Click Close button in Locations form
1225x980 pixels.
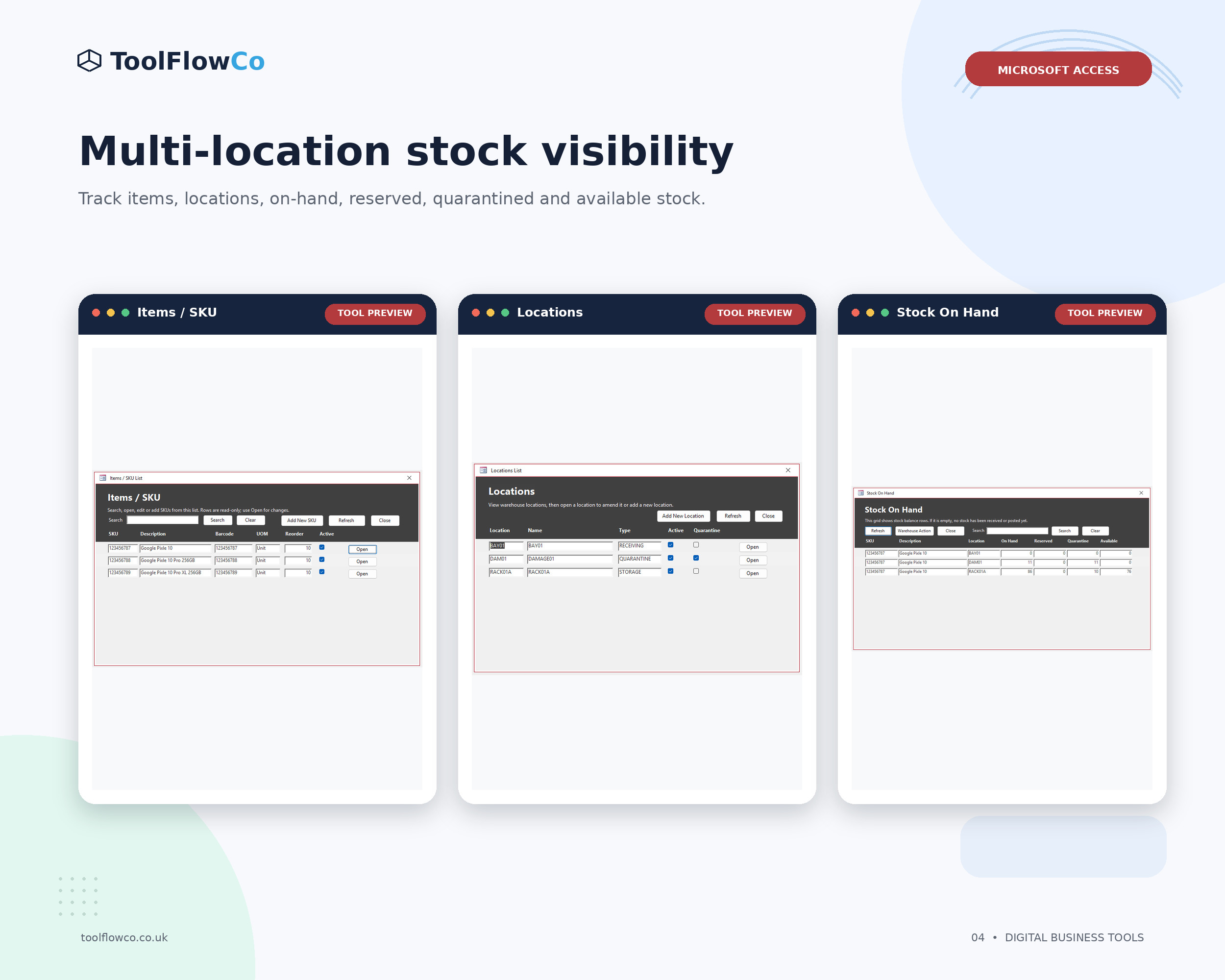click(768, 516)
